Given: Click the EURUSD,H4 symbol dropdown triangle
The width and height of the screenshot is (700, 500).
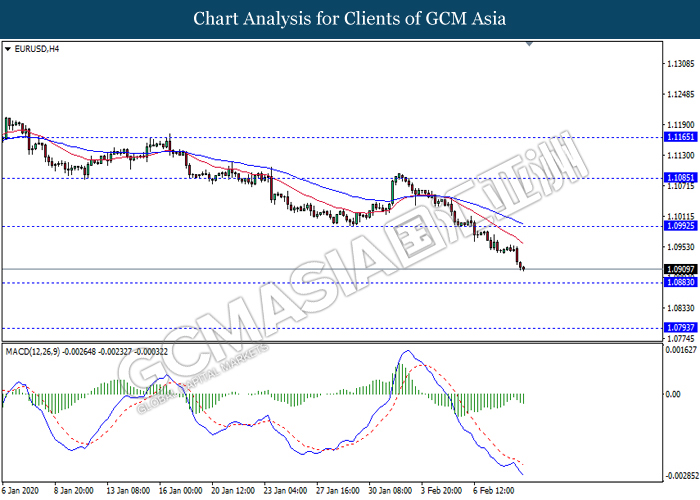Looking at the screenshot, I should coord(8,49).
